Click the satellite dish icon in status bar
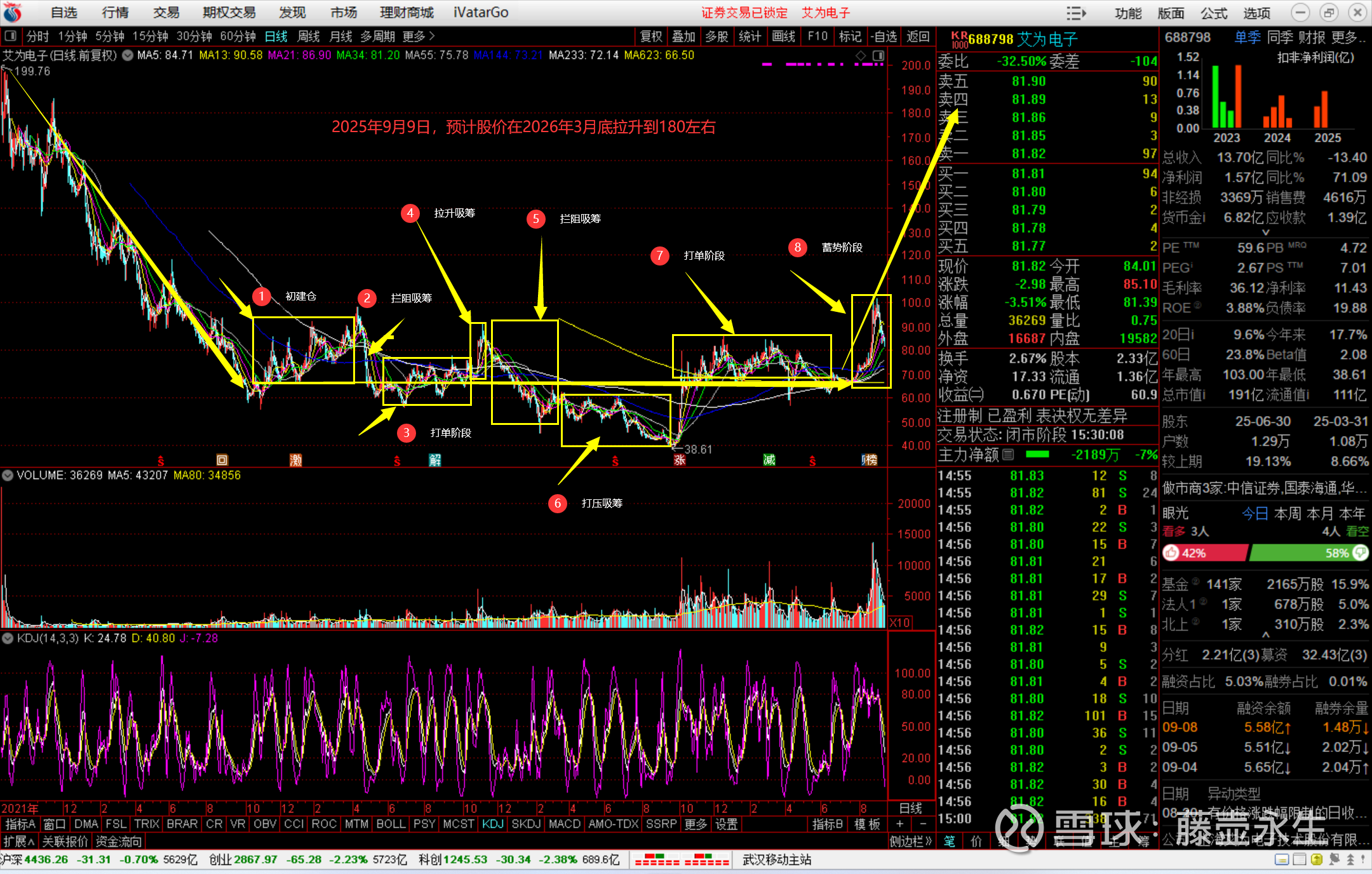The width and height of the screenshot is (1372, 874). click(x=1334, y=859)
